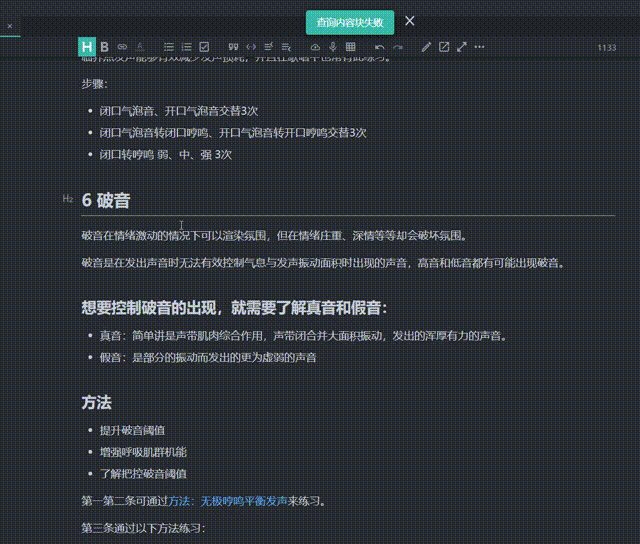Insert a block quote
Image resolution: width=640 pixels, height=544 pixels.
coord(233,47)
